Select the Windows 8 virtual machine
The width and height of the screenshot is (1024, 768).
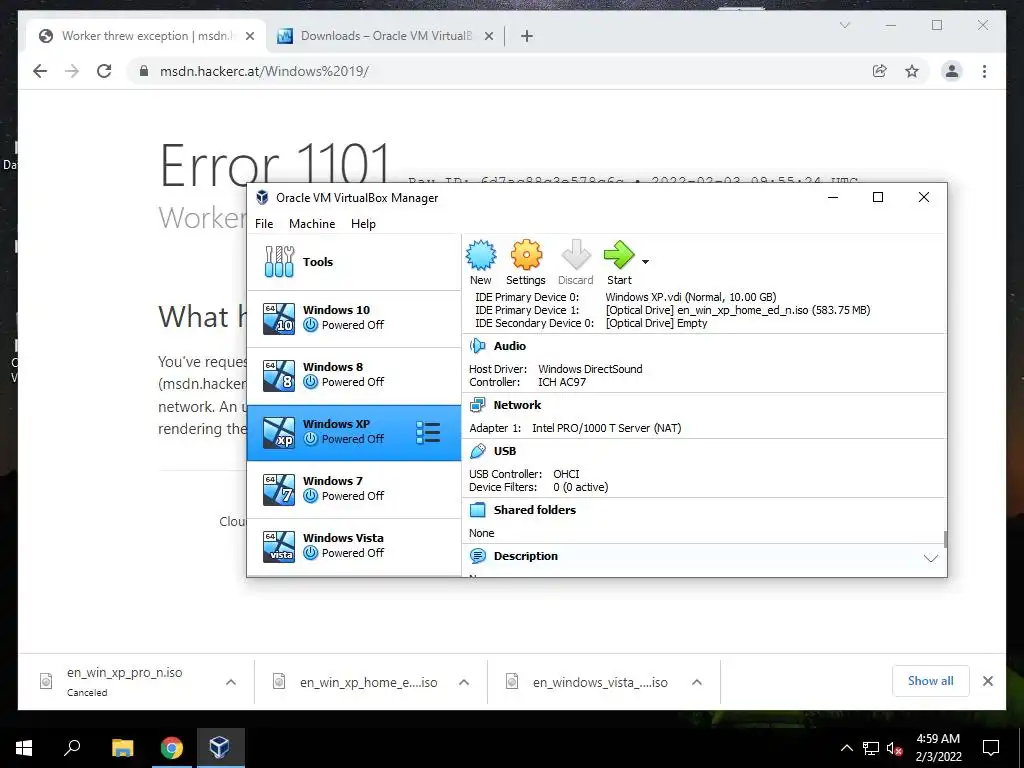354,376
